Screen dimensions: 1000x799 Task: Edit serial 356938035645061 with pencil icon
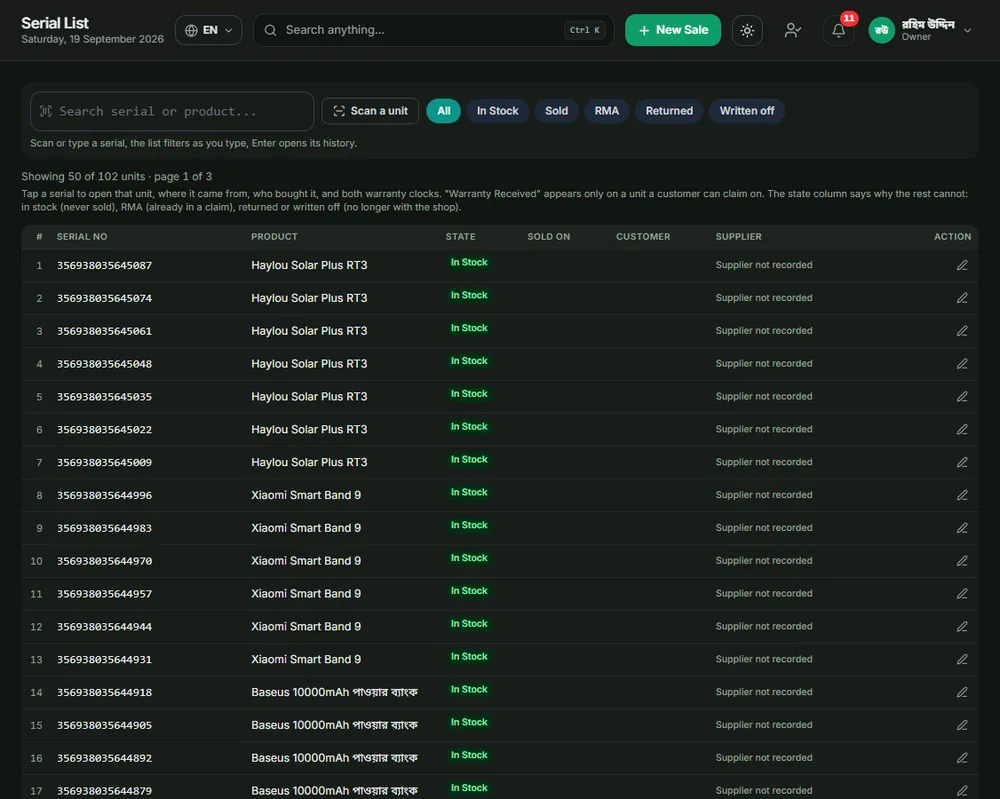(962, 331)
